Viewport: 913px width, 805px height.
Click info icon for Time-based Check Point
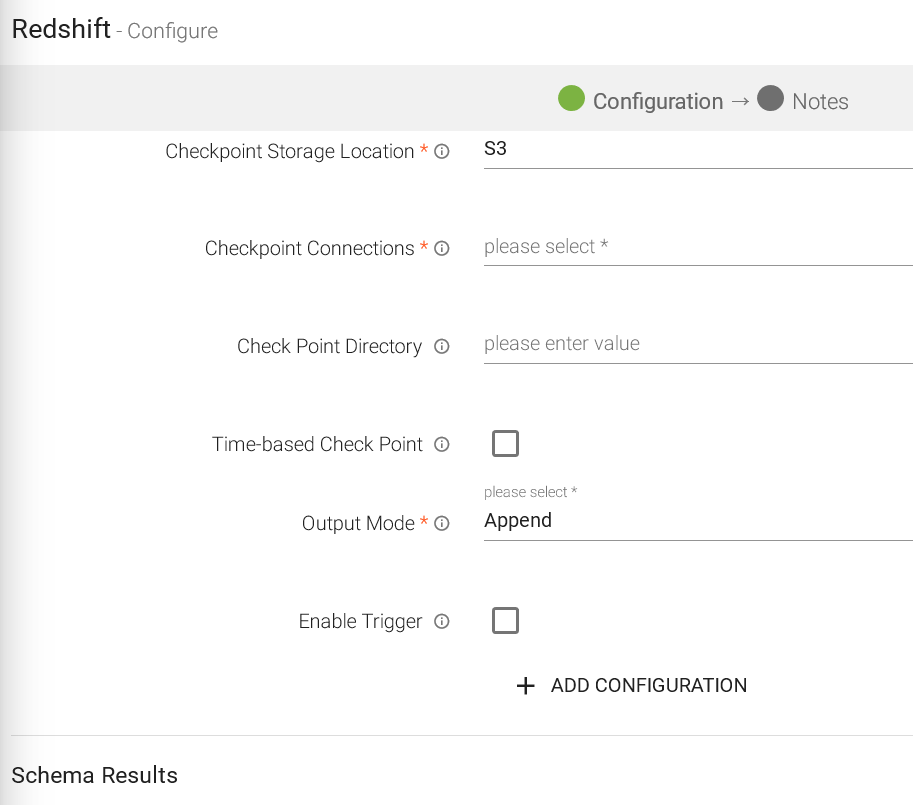442,445
